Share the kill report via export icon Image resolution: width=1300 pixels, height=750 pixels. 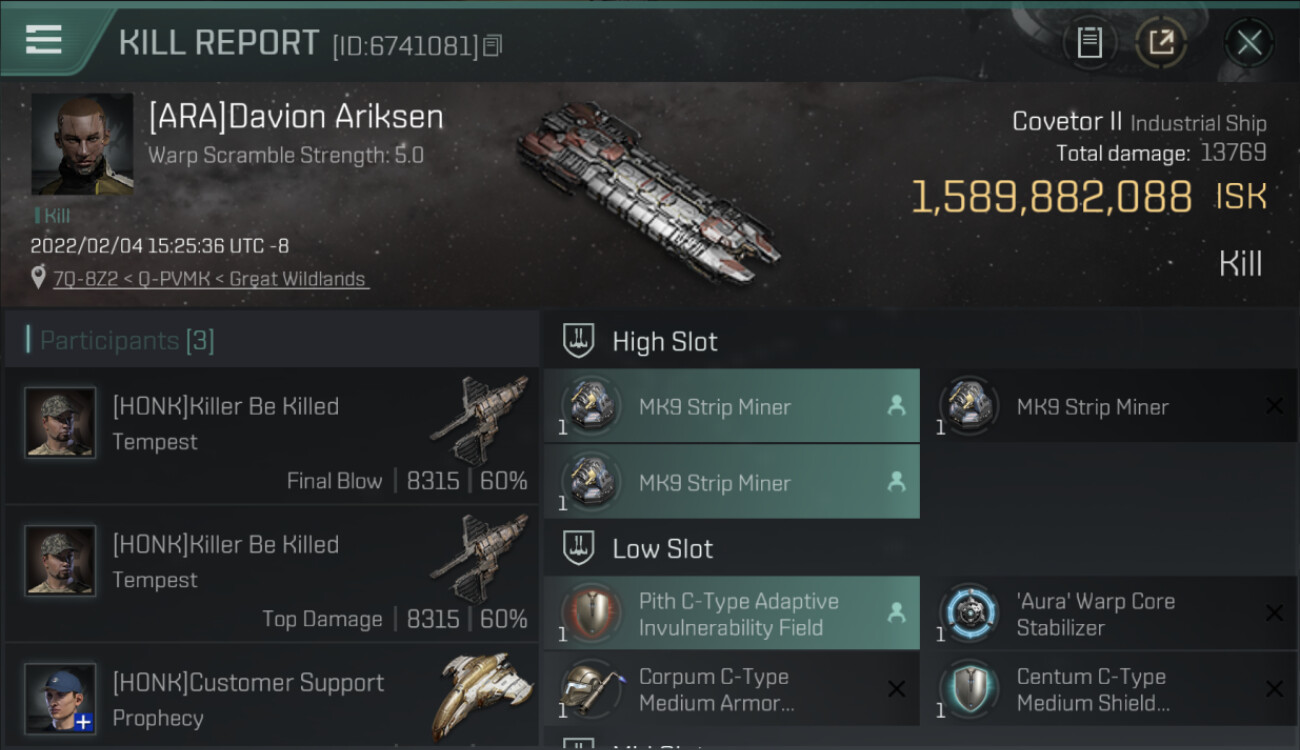point(1161,42)
